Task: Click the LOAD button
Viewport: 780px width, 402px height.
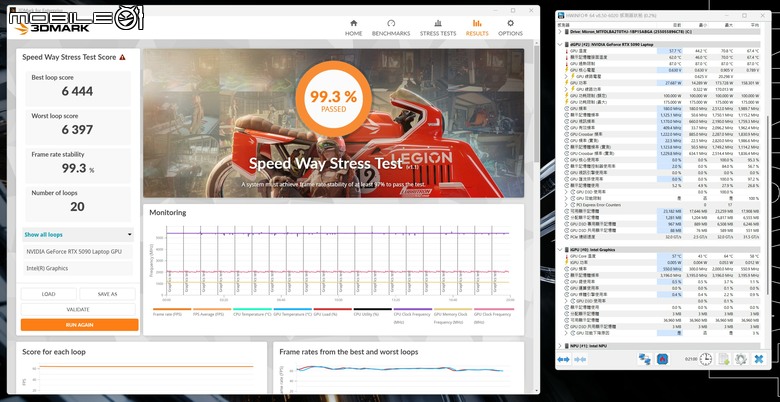Action: tap(49, 294)
